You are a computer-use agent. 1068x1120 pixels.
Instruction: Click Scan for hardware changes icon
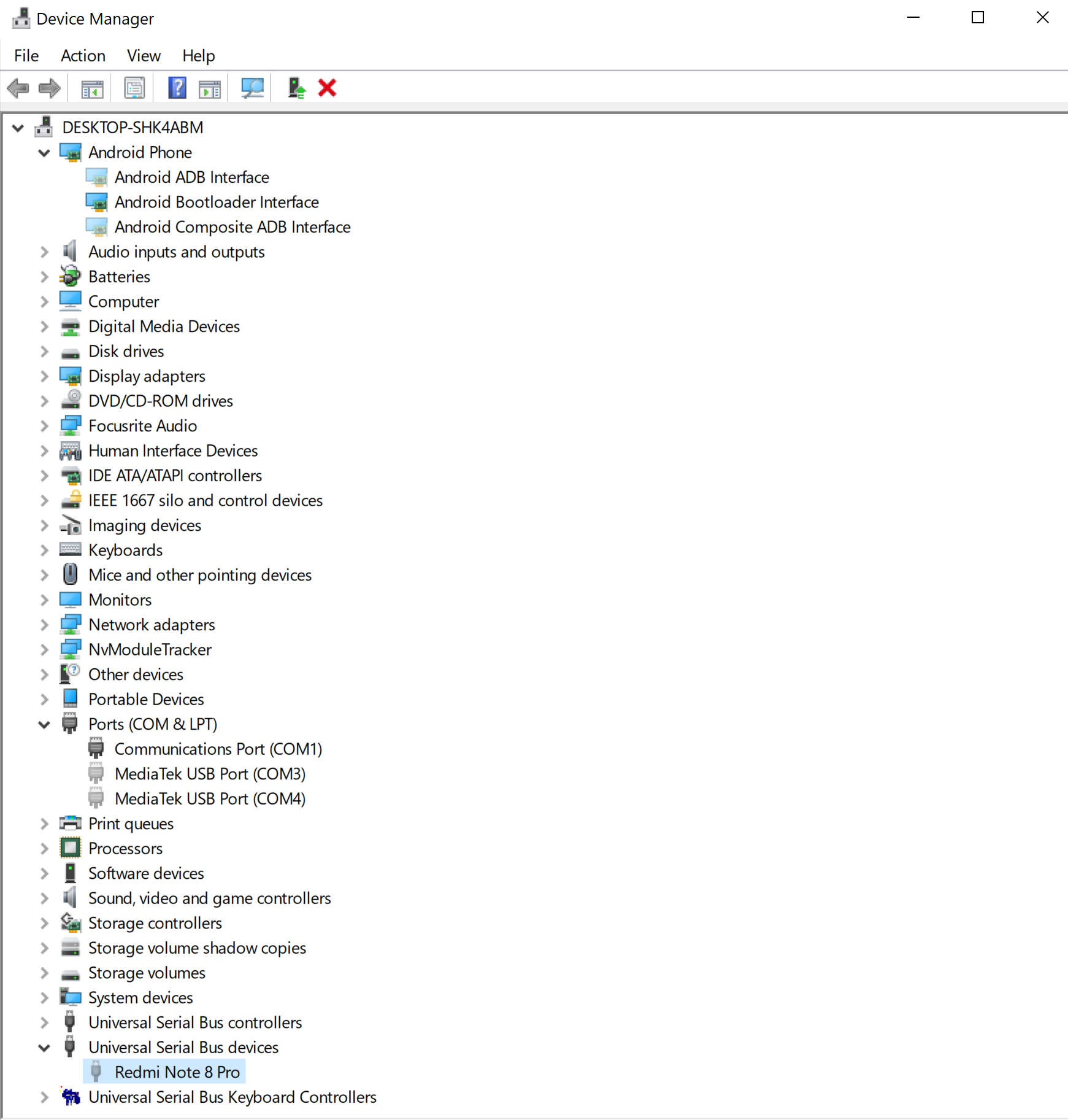252,88
